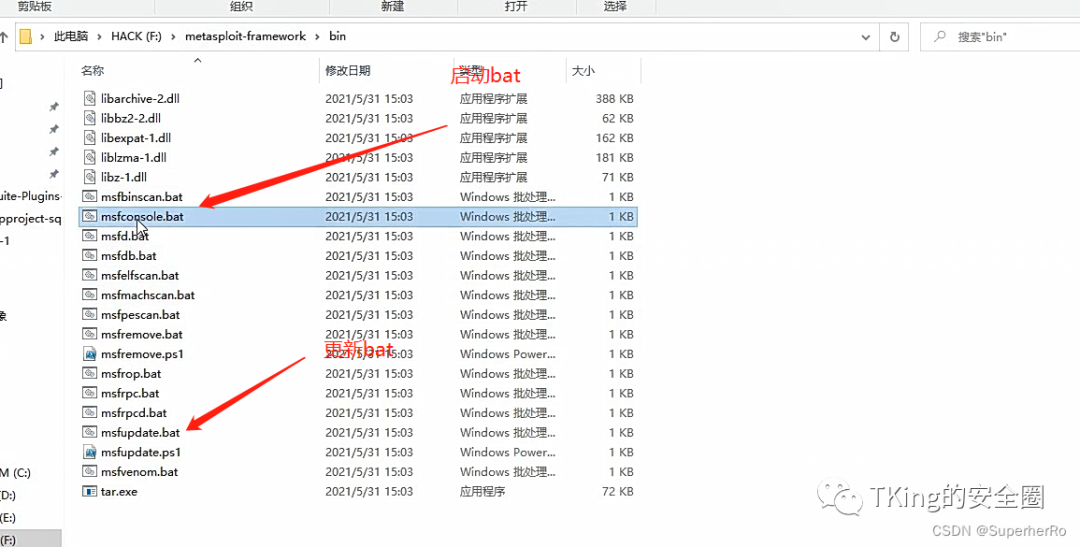Click msfvenom.bat file name
The width and height of the screenshot is (1080, 547).
(139, 472)
